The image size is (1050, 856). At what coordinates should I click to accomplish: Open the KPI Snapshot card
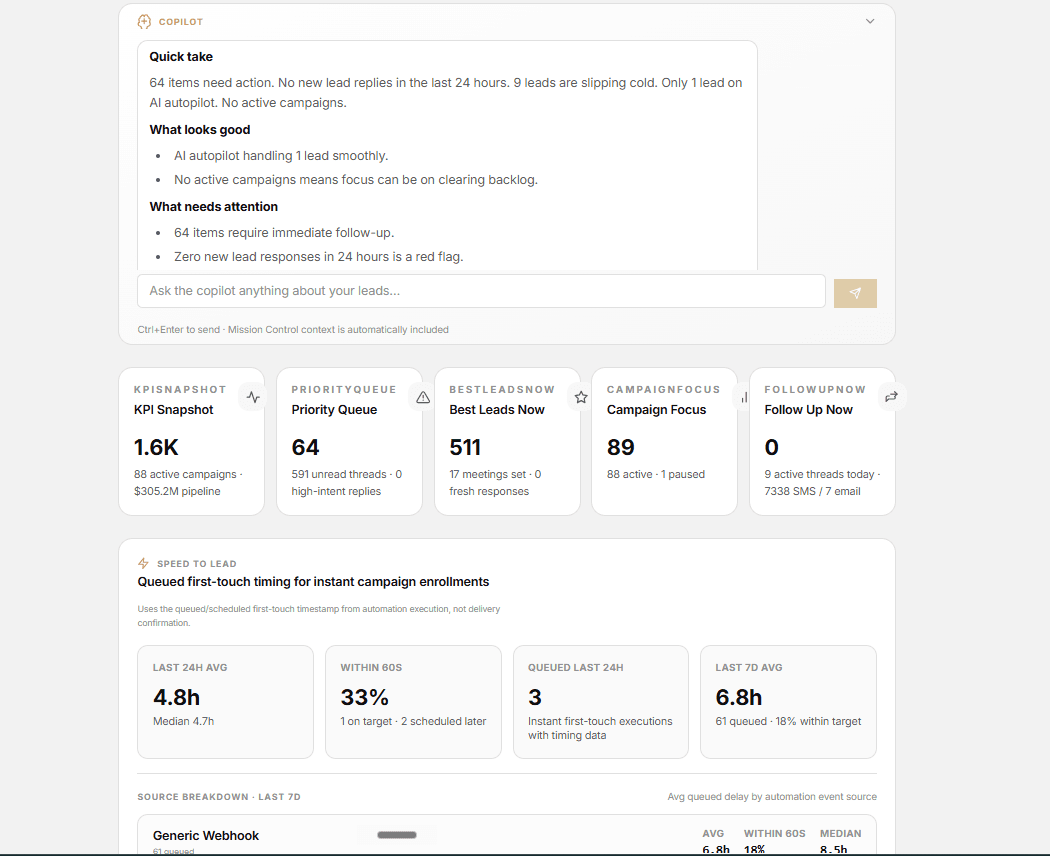[192, 441]
